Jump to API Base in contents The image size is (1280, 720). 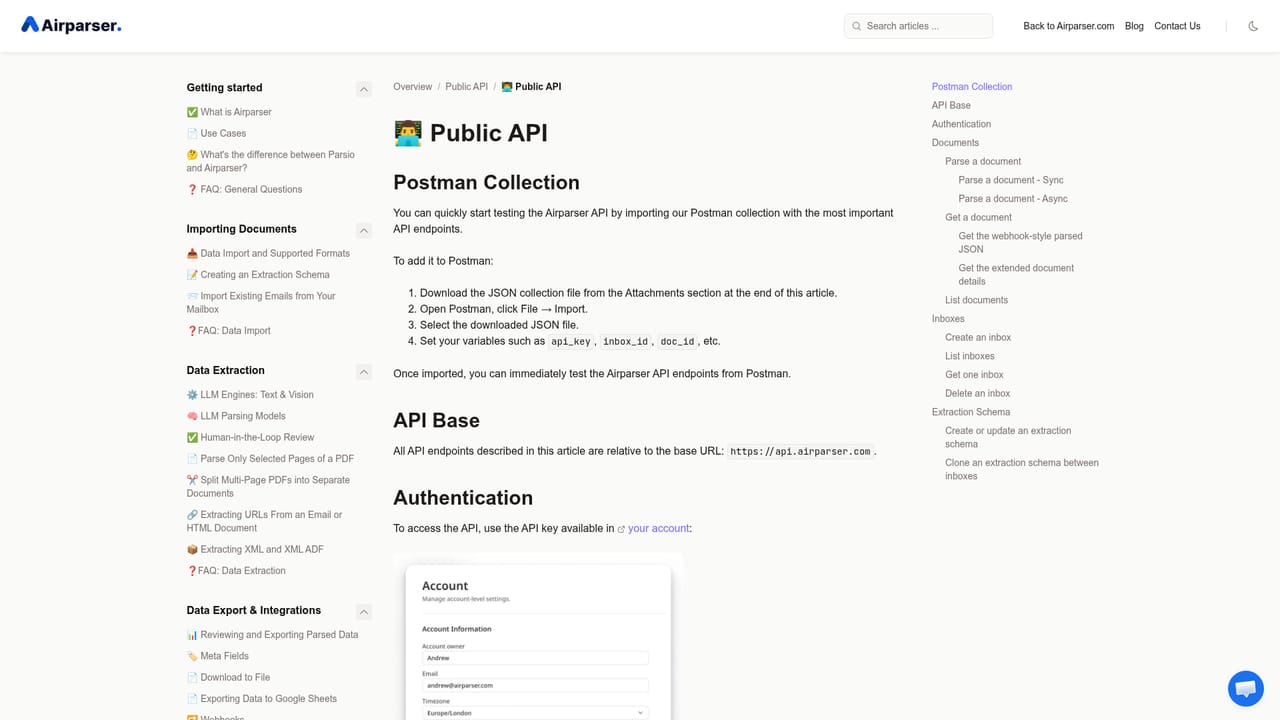point(951,105)
